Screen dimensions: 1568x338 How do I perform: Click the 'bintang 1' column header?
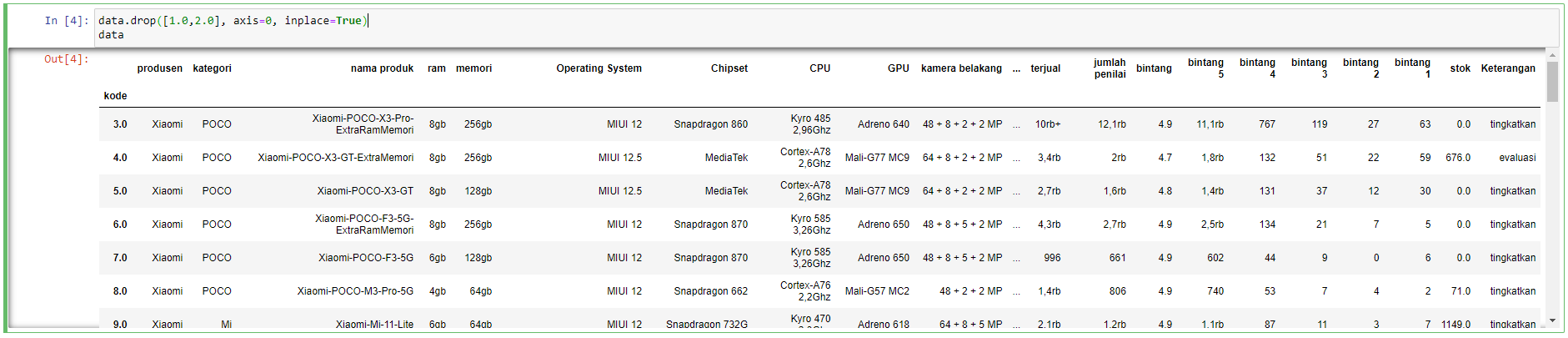tap(1412, 68)
